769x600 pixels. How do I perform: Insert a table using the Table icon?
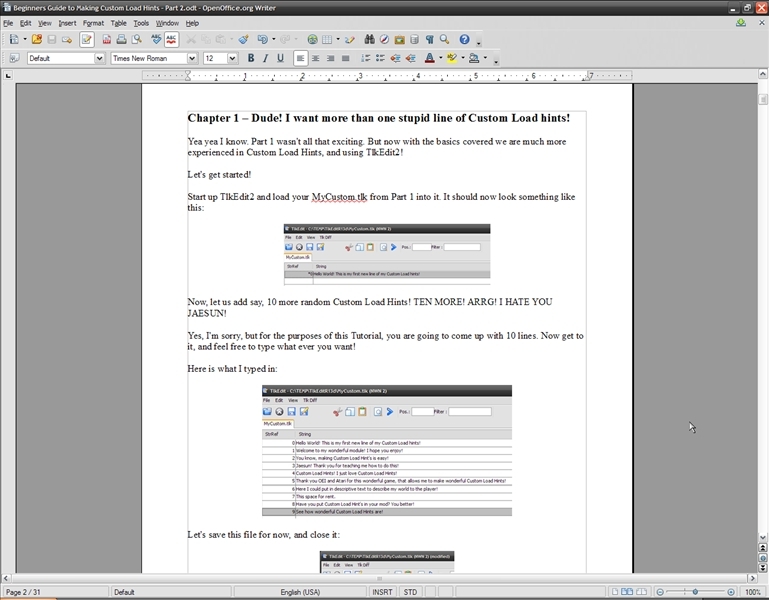[x=327, y=40]
